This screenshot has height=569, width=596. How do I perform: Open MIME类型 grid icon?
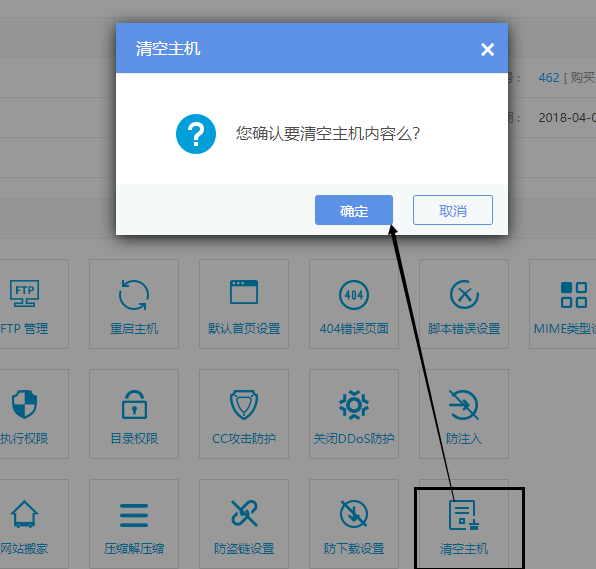[x=574, y=295]
